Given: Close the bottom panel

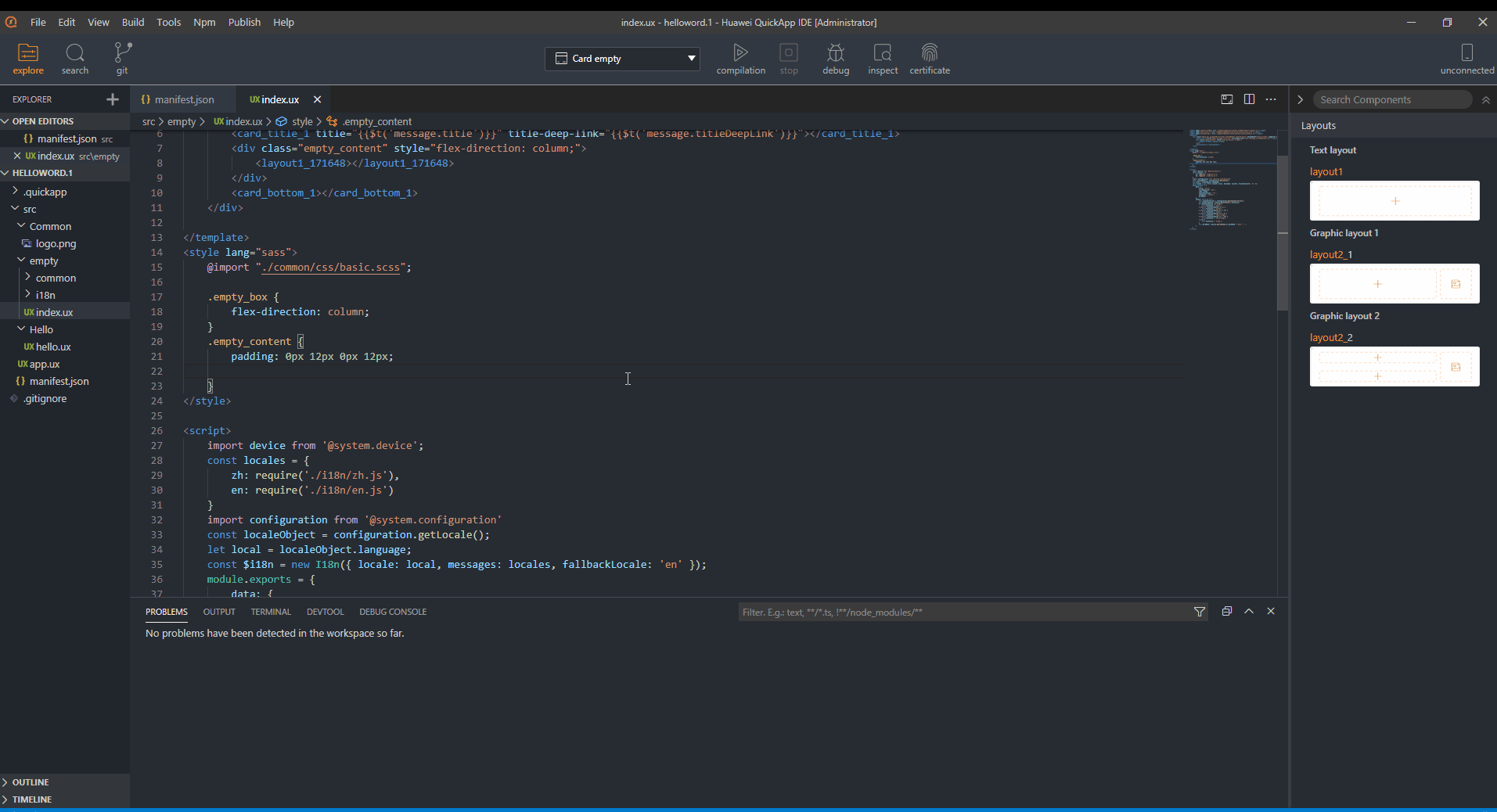Looking at the screenshot, I should pos(1271,611).
